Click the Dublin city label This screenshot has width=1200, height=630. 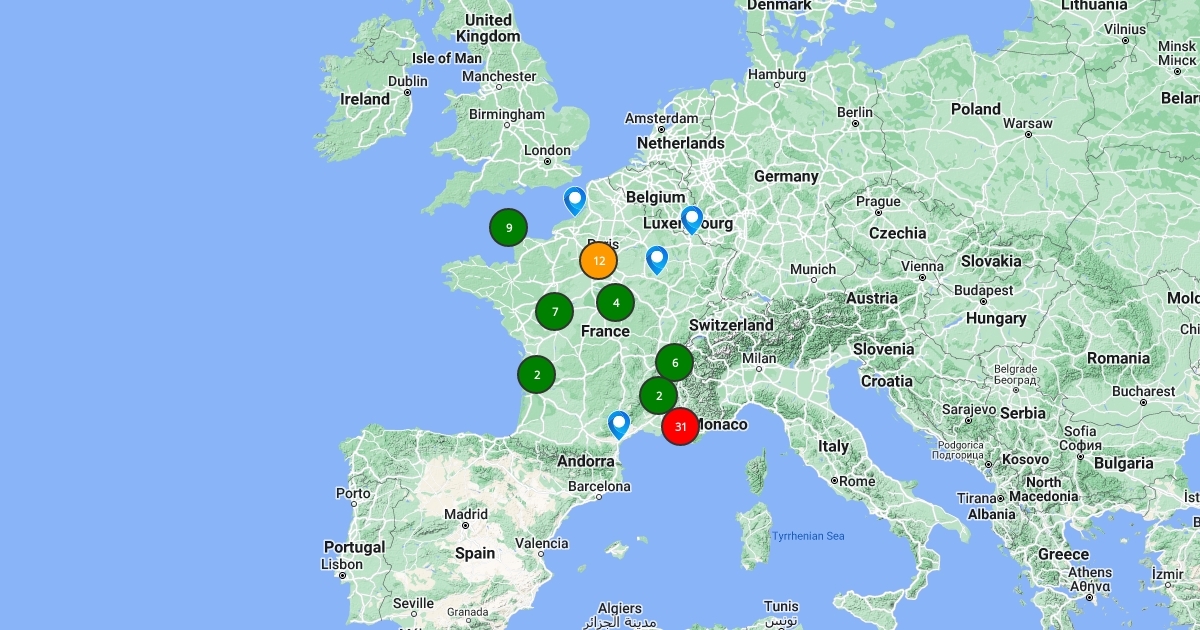tap(407, 82)
